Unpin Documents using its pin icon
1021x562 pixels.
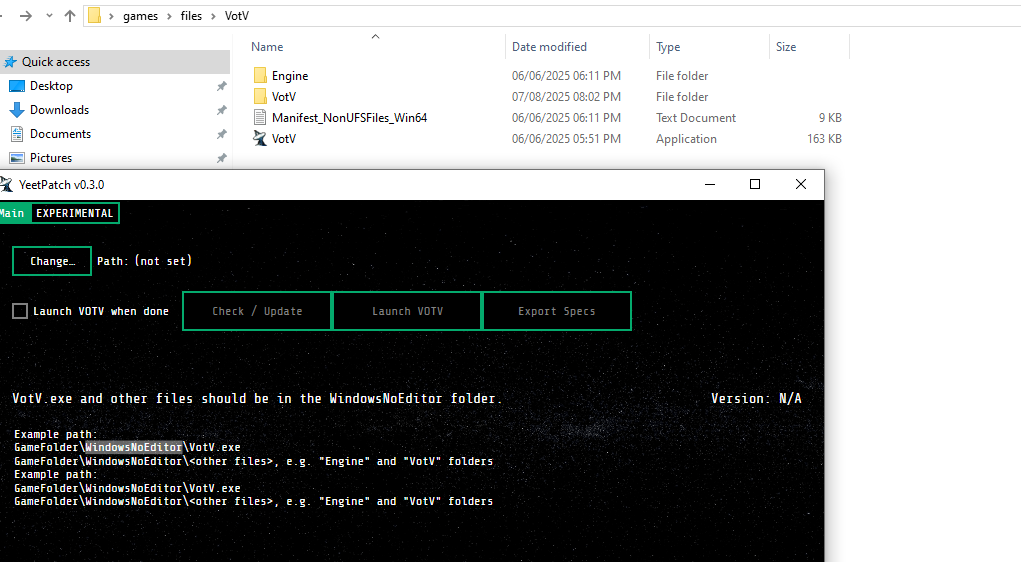221,134
